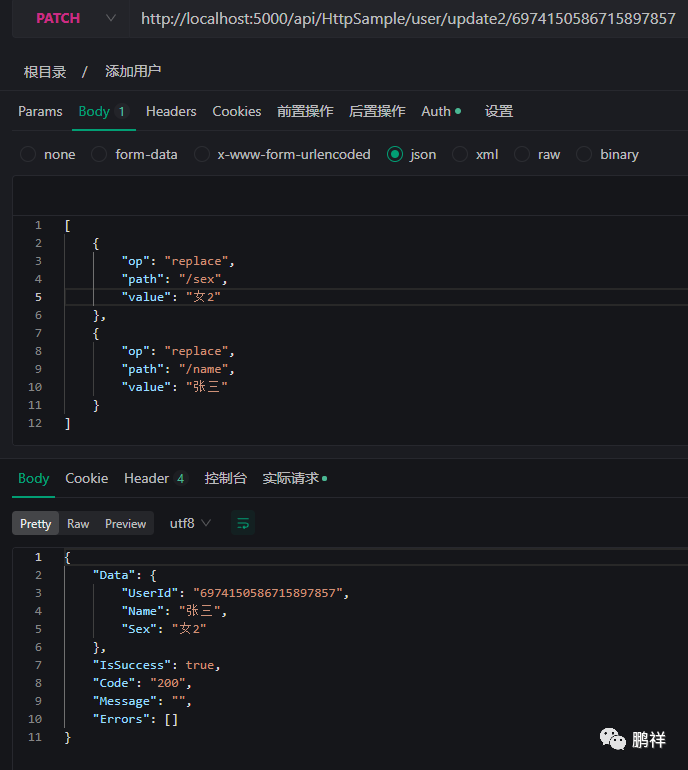This screenshot has width=688, height=770.
Task: Select the Pretty response view
Action: [35, 523]
